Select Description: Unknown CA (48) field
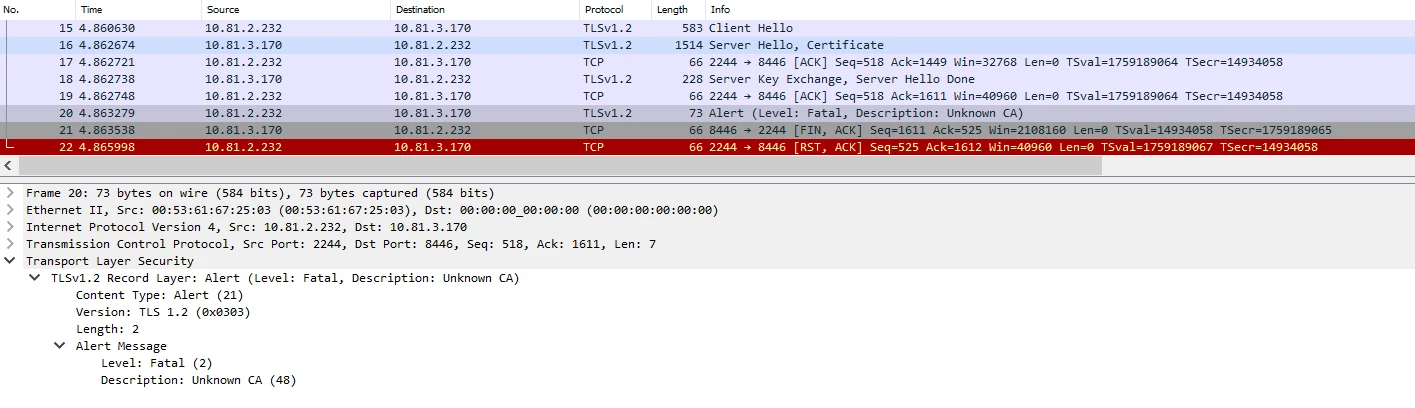This screenshot has height=408, width=1415. tap(198, 380)
